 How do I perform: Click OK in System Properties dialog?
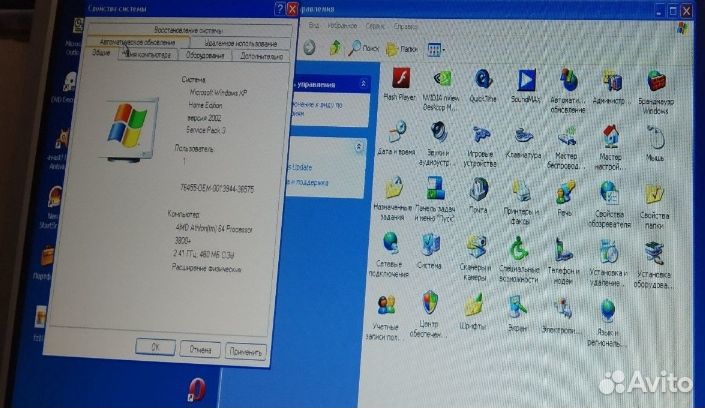(x=156, y=347)
